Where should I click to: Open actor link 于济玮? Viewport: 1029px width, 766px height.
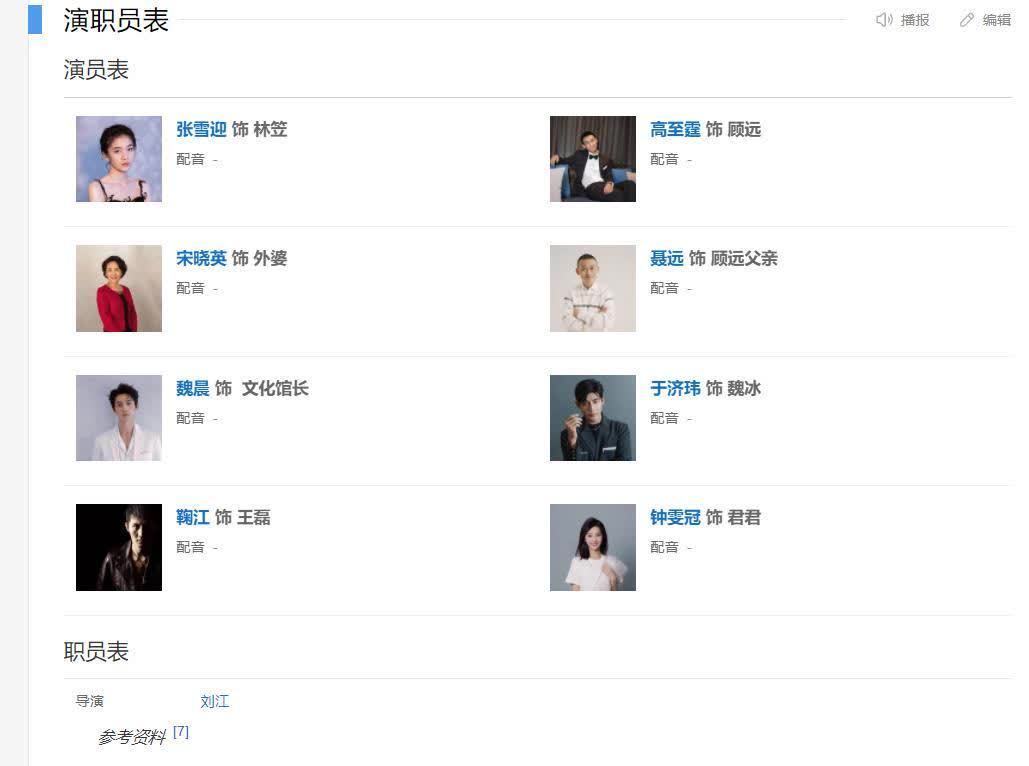click(675, 389)
